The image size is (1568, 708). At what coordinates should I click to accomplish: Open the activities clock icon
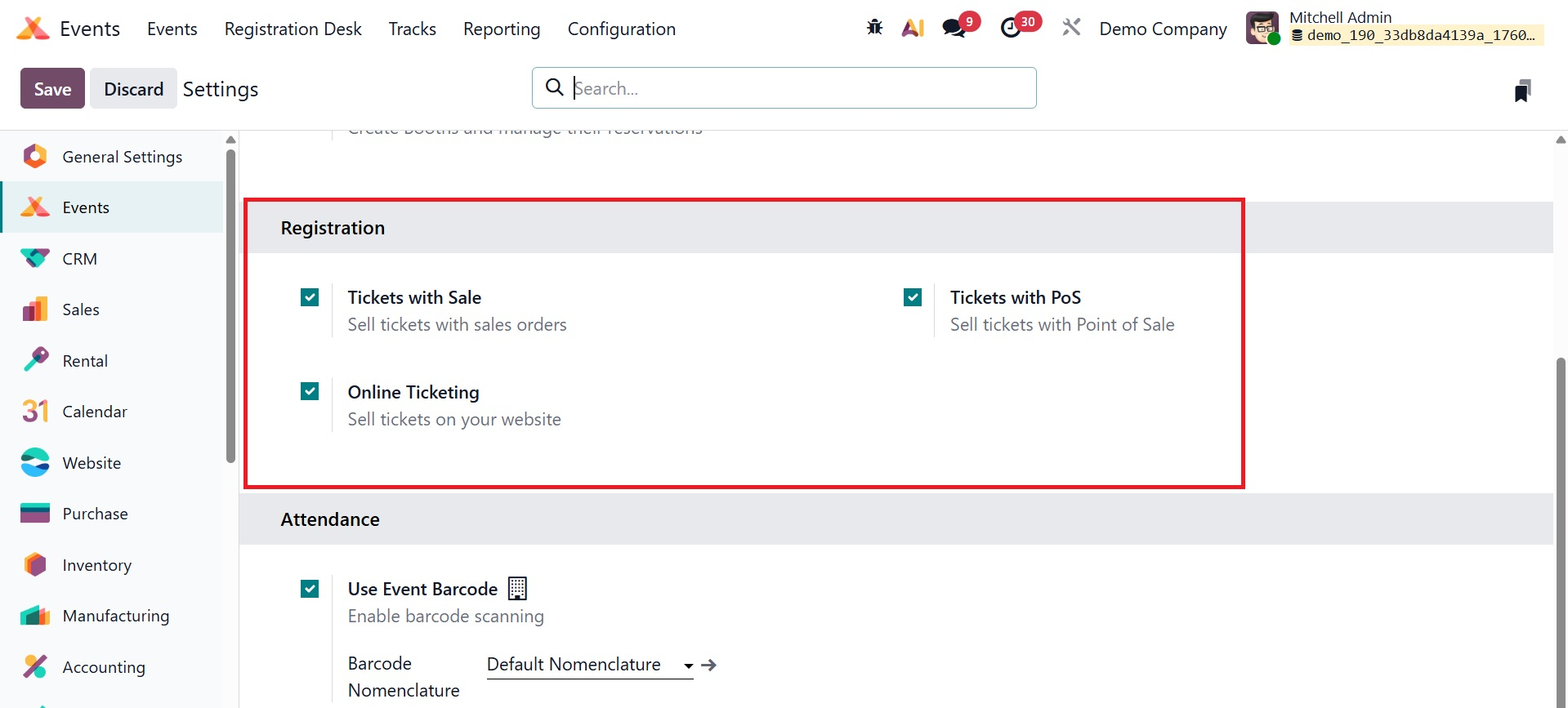click(1011, 28)
